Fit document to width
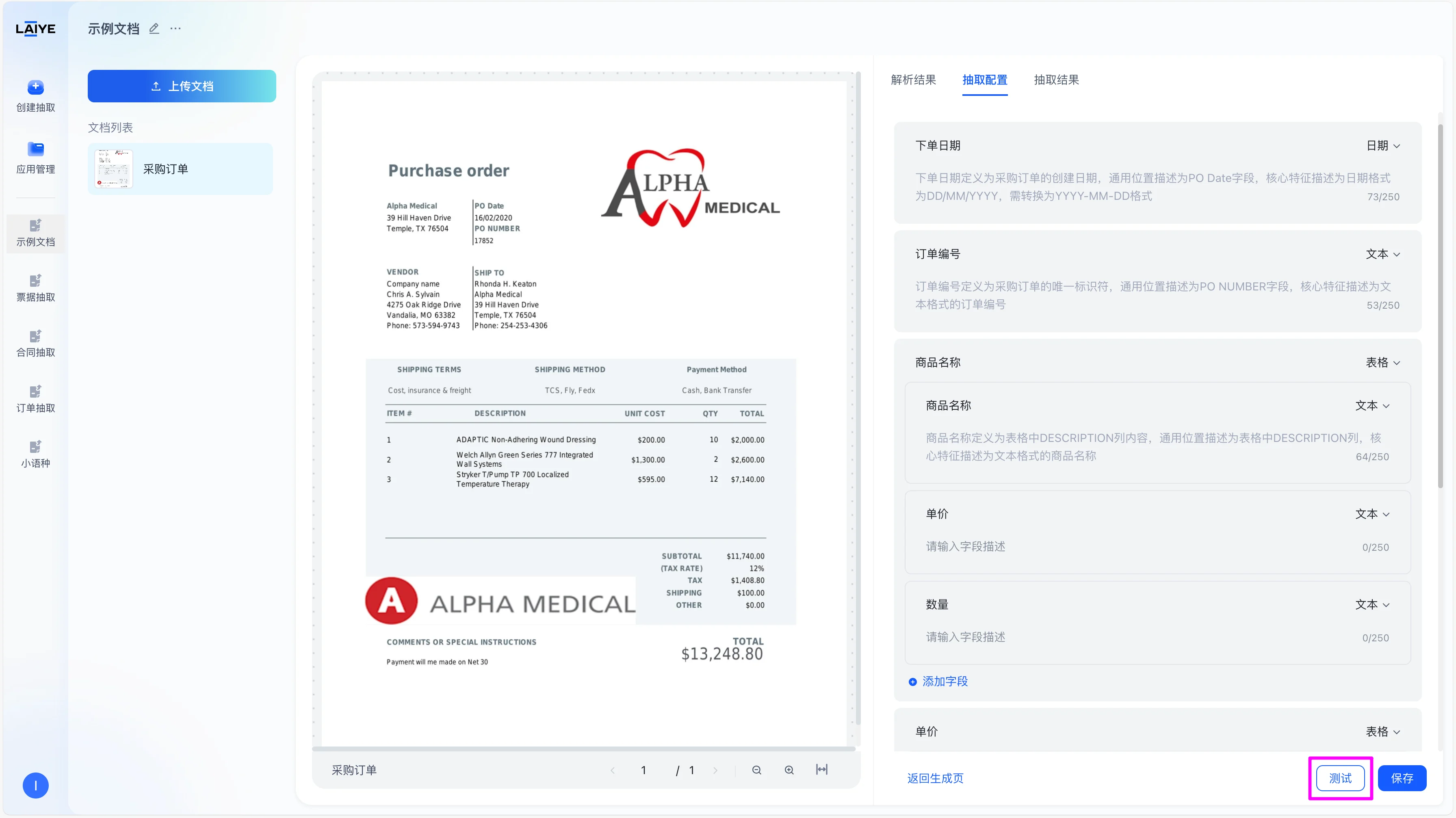The width and height of the screenshot is (1456, 818). pyautogui.click(x=822, y=769)
